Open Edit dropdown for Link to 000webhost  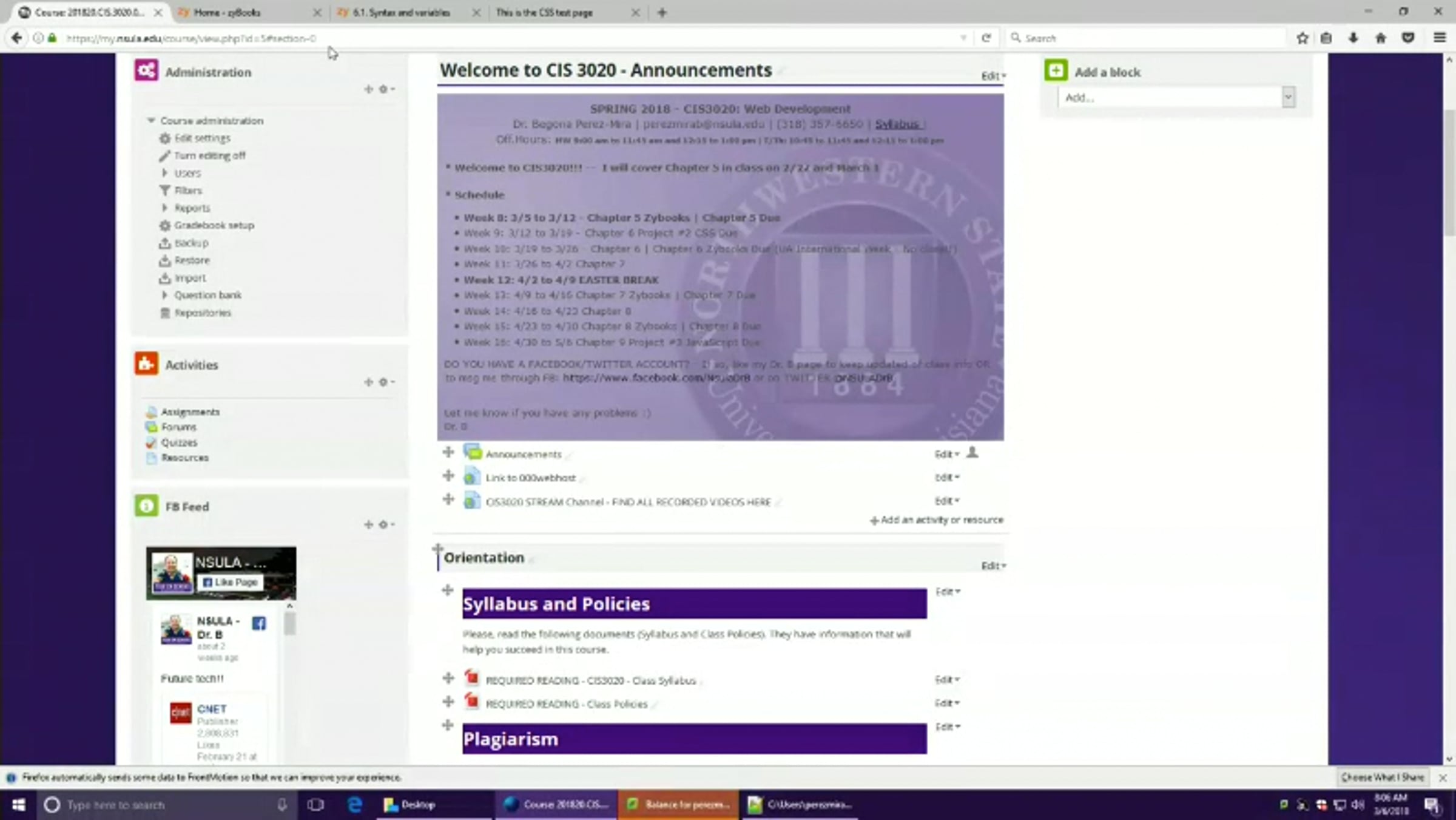(946, 478)
